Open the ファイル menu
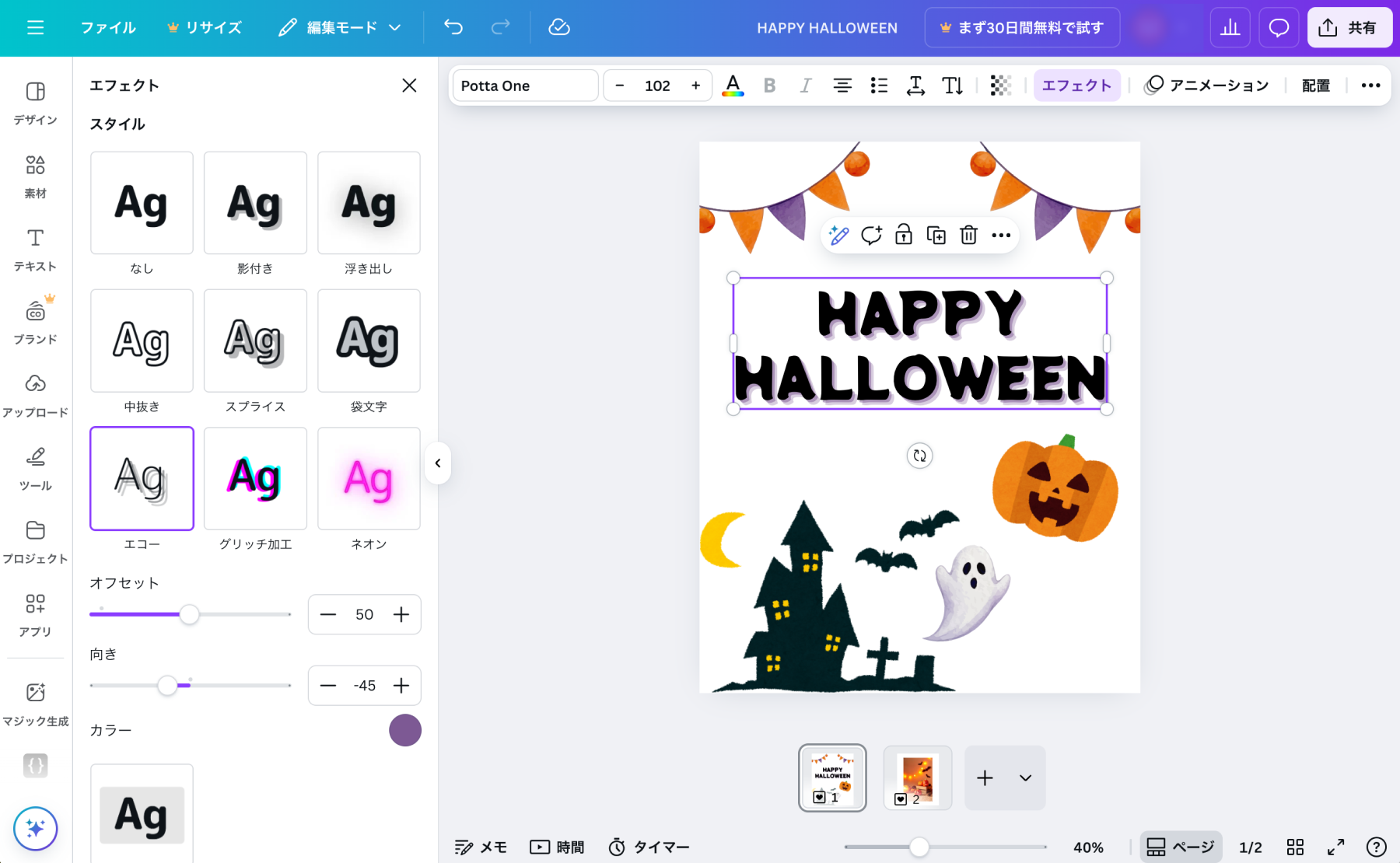The image size is (1400, 863). pos(108,28)
